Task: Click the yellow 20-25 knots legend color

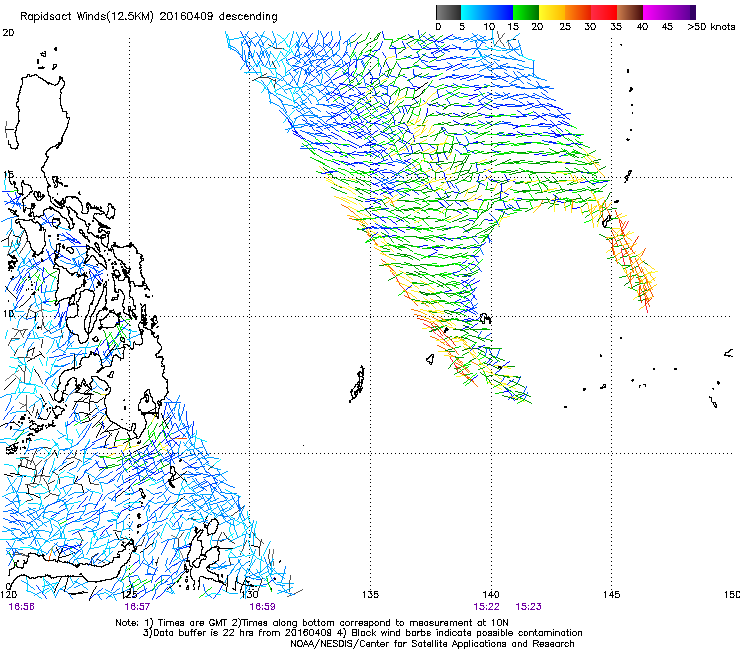Action: 552,12
